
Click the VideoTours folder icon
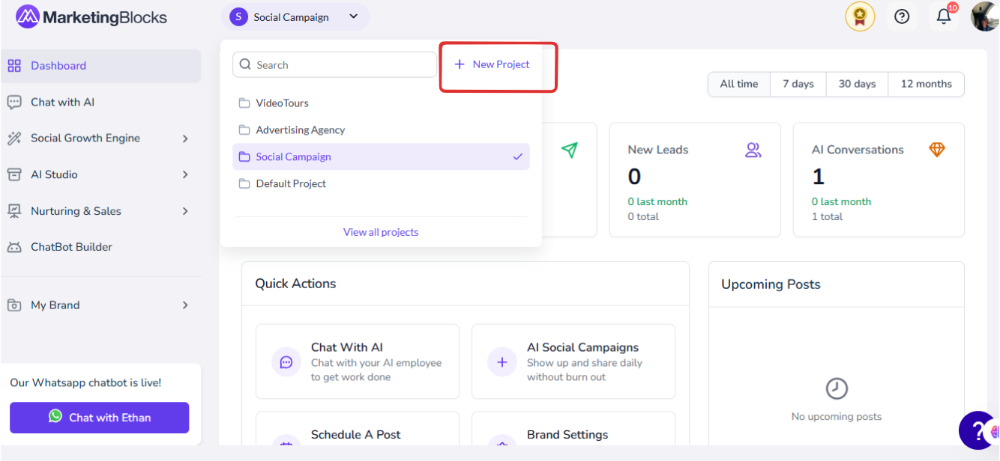244,103
